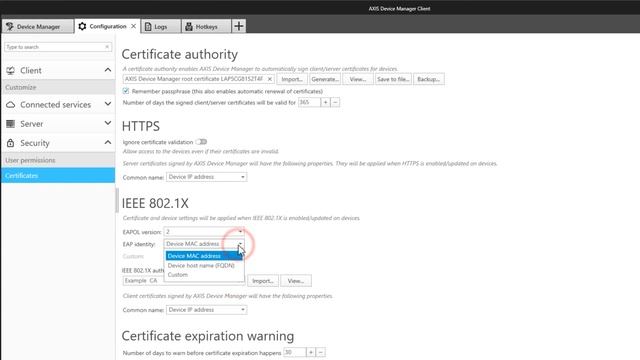Open EAPOL version dropdown

click(204, 232)
